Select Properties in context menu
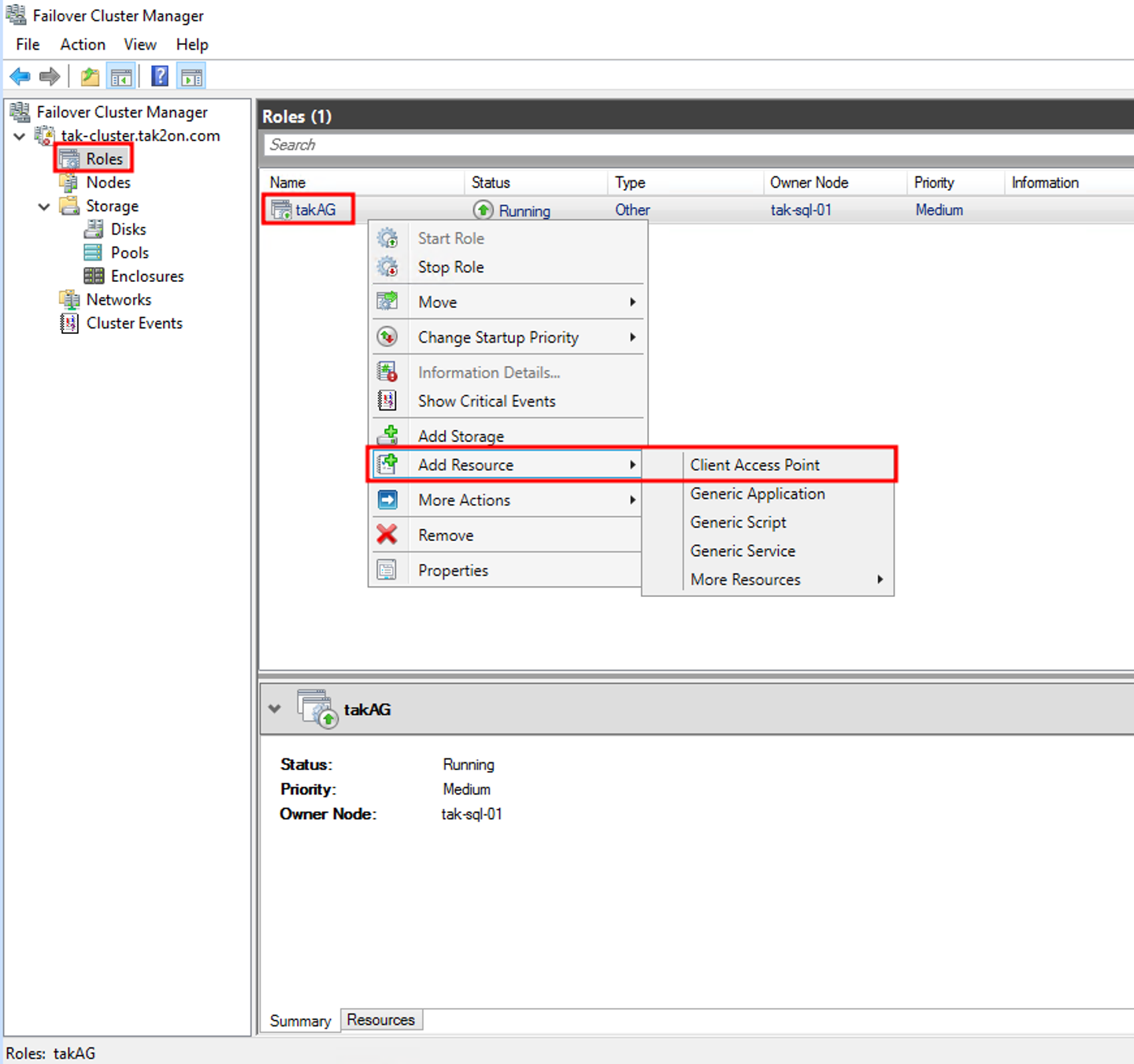This screenshot has height=1064, width=1134. (x=507, y=570)
